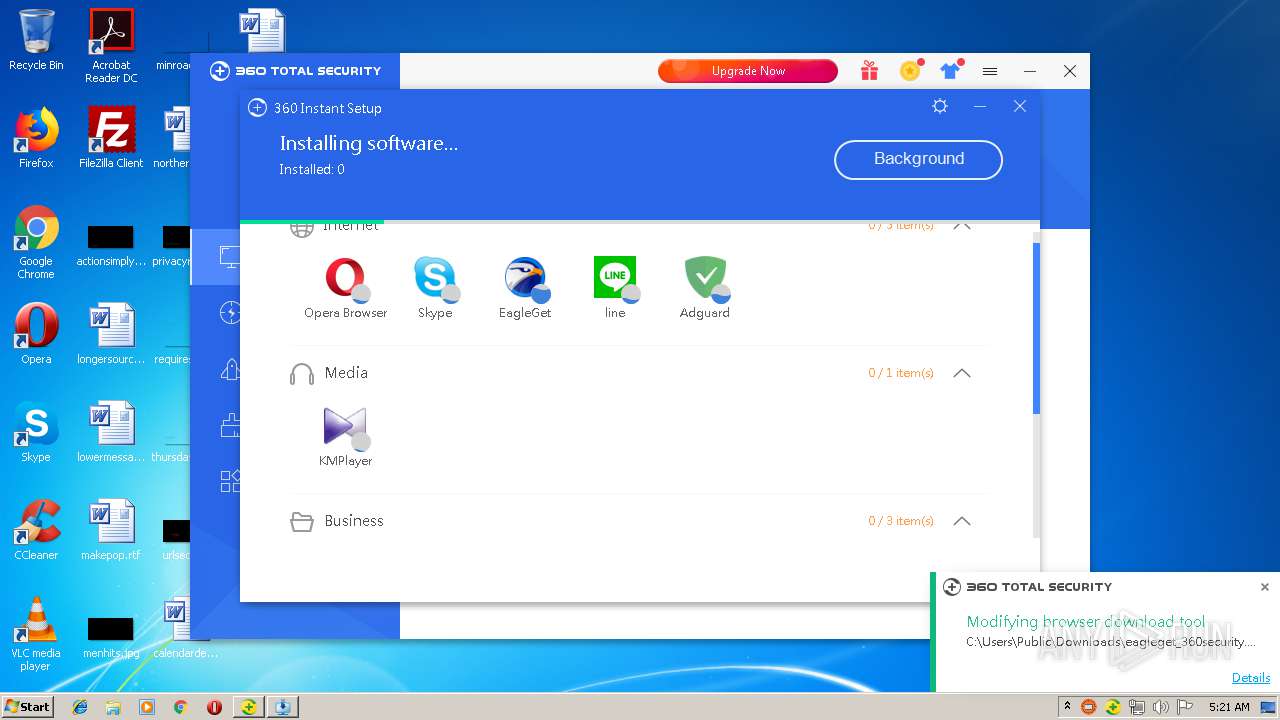Select the longersourc... Word document on desktop
Screen dimensions: 1280x720
click(x=111, y=334)
